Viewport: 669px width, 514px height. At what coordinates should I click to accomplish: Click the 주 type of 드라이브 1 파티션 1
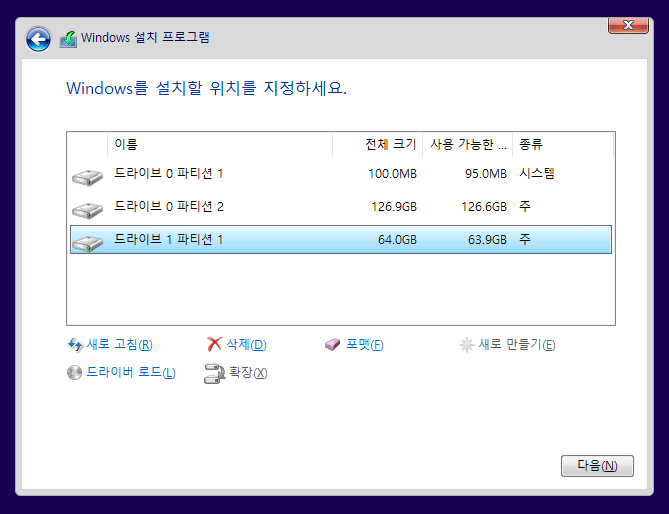click(525, 239)
